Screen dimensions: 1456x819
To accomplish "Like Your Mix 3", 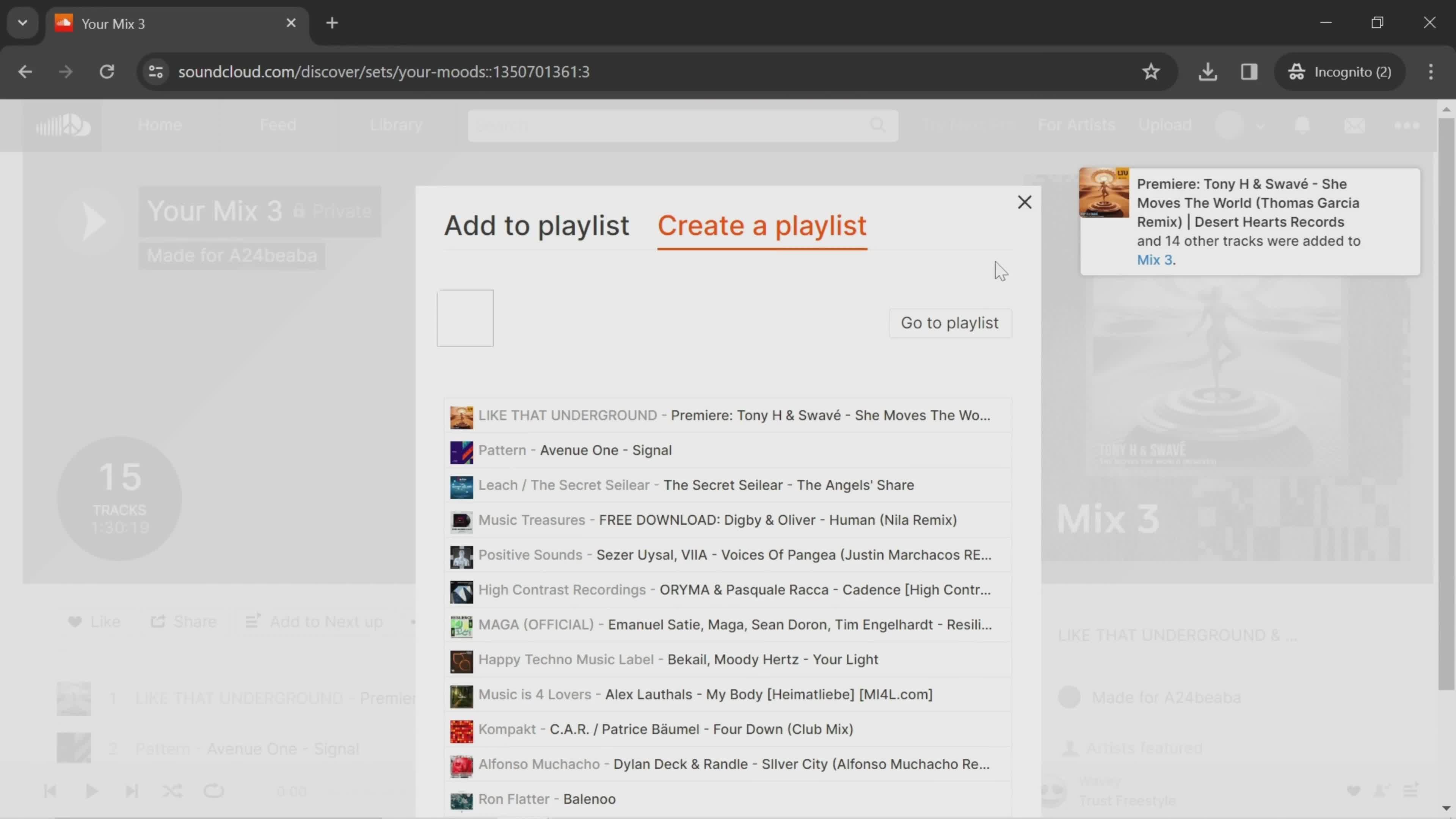I will pos(94,622).
